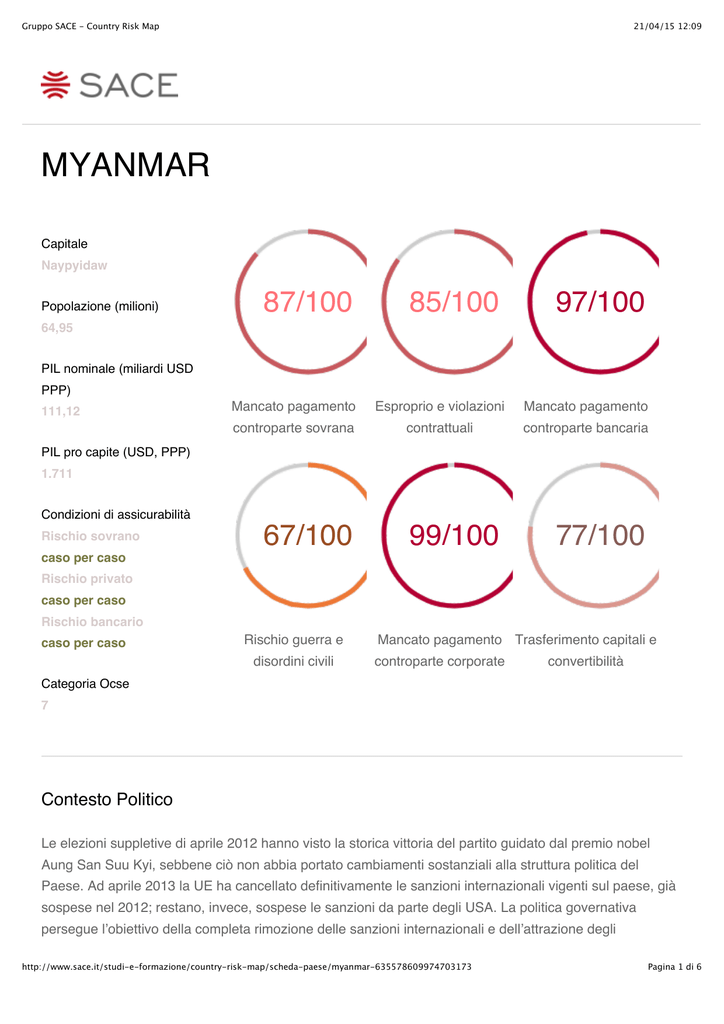Click the SACE logo at top
Screen dimensions: 724x1024
point(110,85)
